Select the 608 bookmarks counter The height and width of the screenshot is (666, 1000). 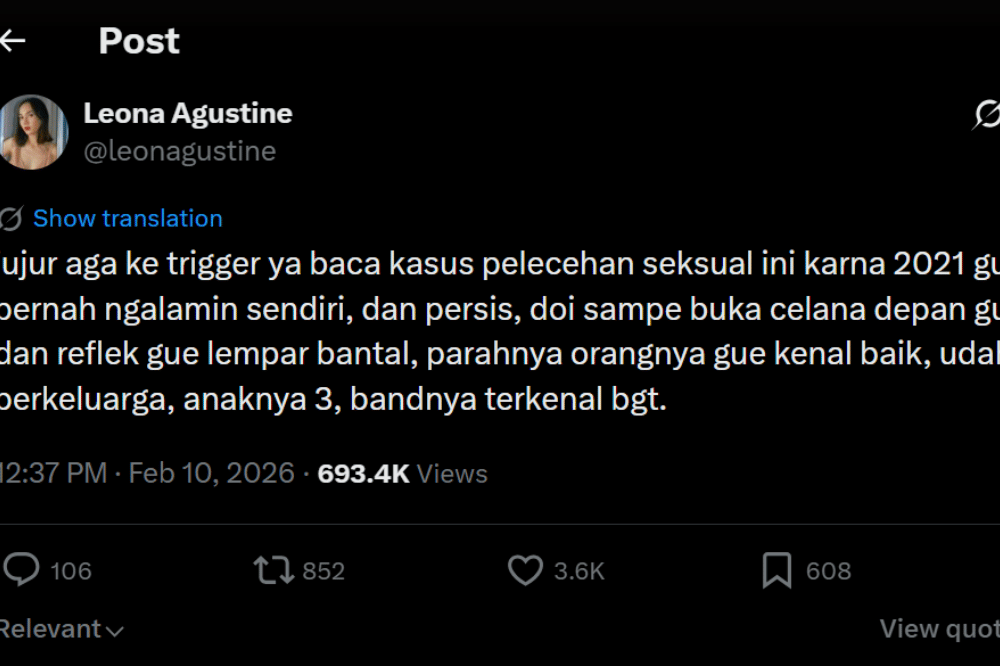point(830,569)
